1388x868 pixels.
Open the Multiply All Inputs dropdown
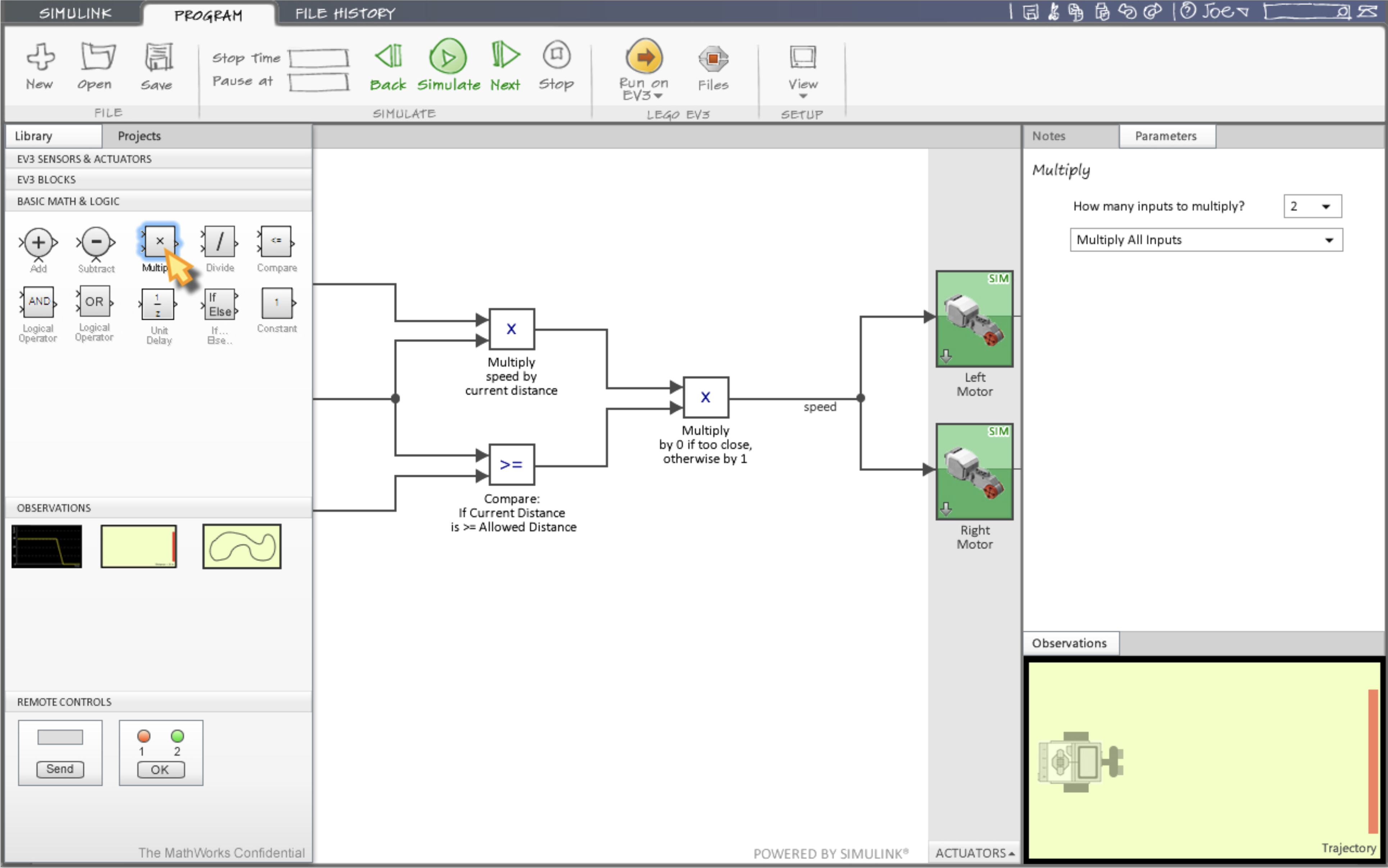(x=1205, y=240)
